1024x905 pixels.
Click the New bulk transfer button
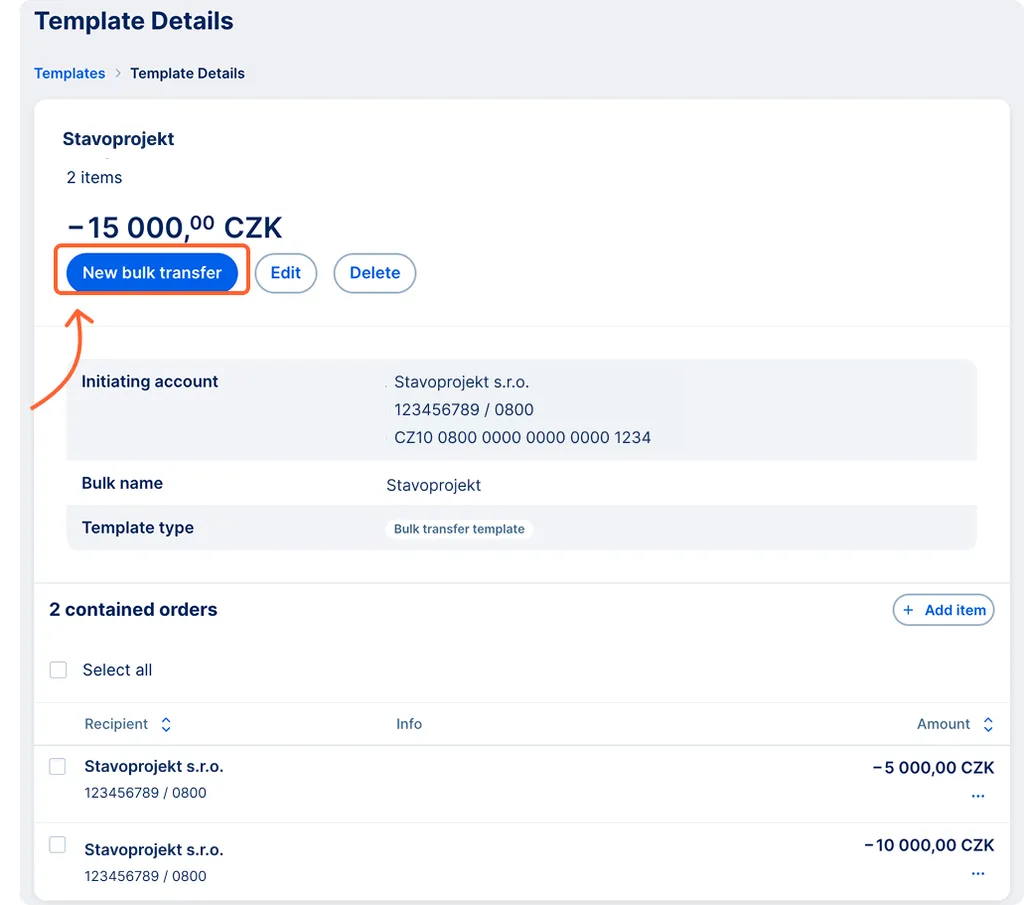pos(152,273)
